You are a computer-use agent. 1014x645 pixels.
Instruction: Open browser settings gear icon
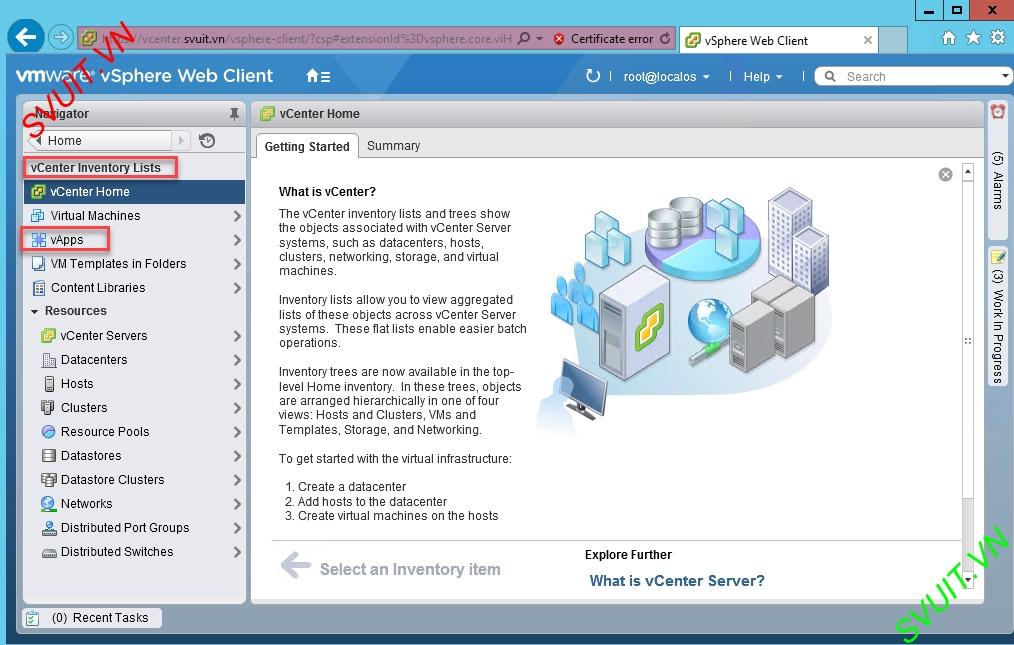pos(998,38)
